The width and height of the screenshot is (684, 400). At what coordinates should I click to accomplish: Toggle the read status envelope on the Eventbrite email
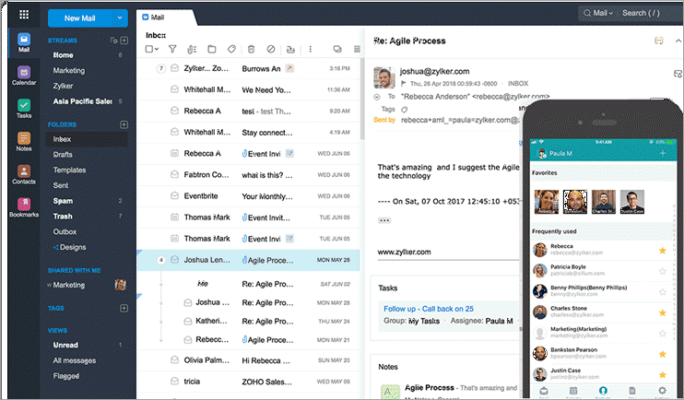174,195
